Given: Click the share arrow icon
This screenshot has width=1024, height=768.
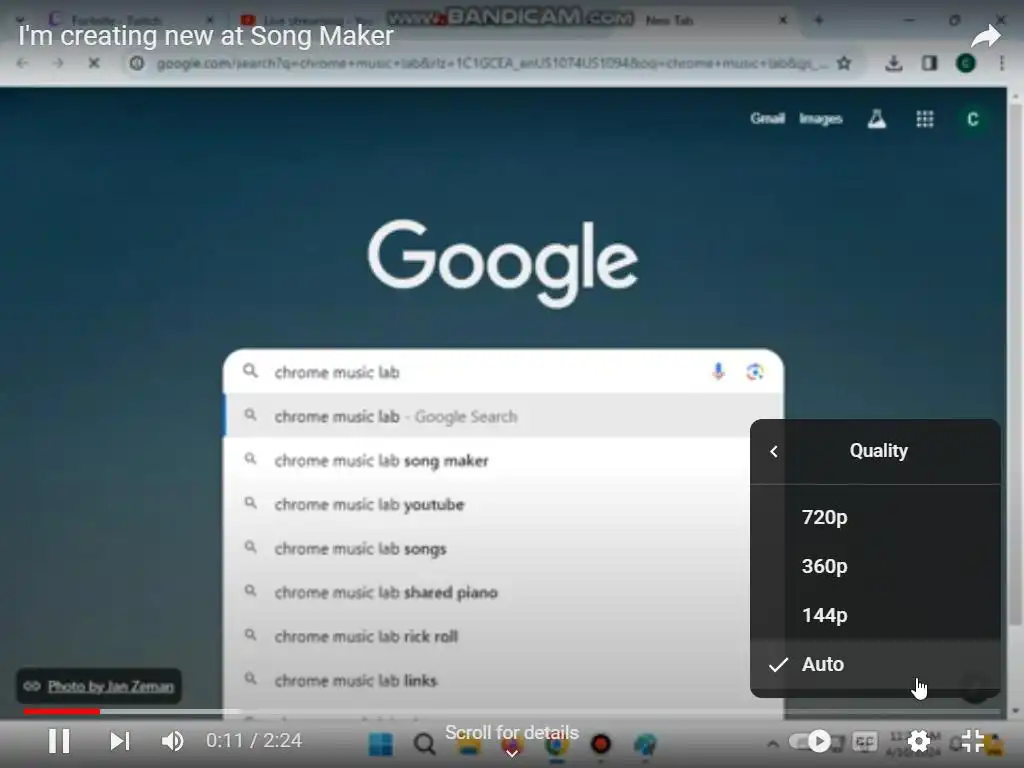Looking at the screenshot, I should (985, 36).
